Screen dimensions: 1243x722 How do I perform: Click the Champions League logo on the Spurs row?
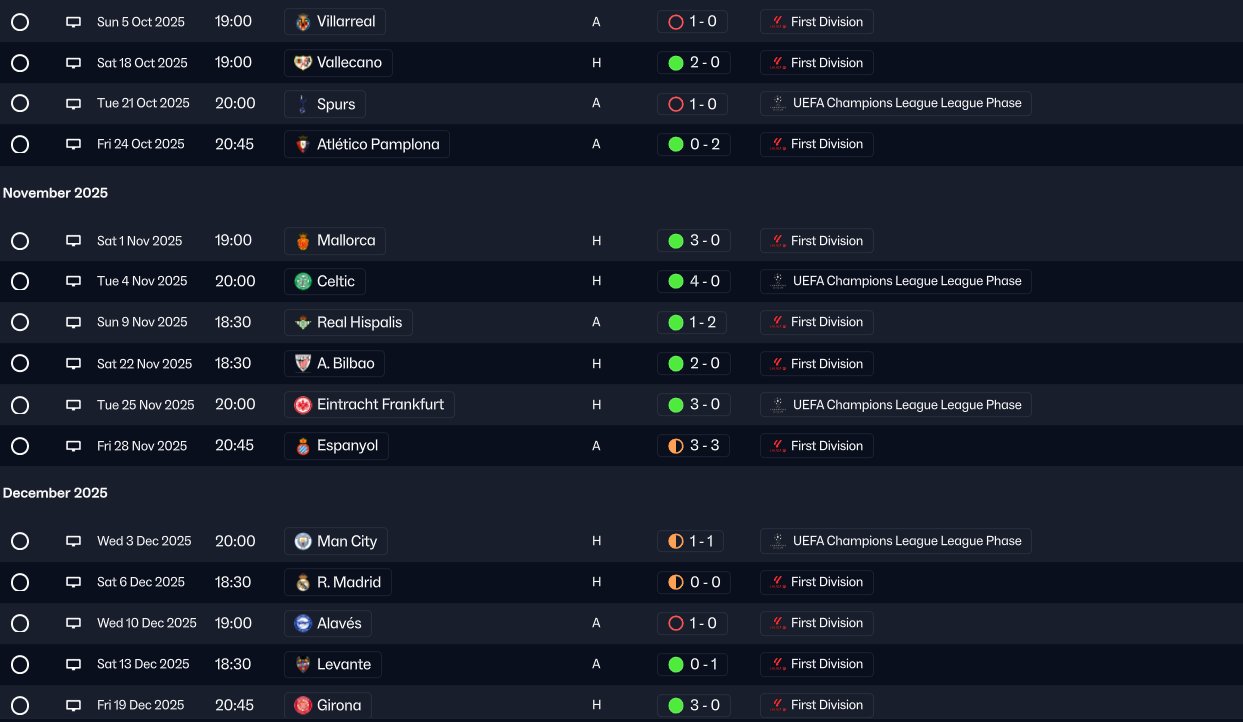[x=777, y=104]
